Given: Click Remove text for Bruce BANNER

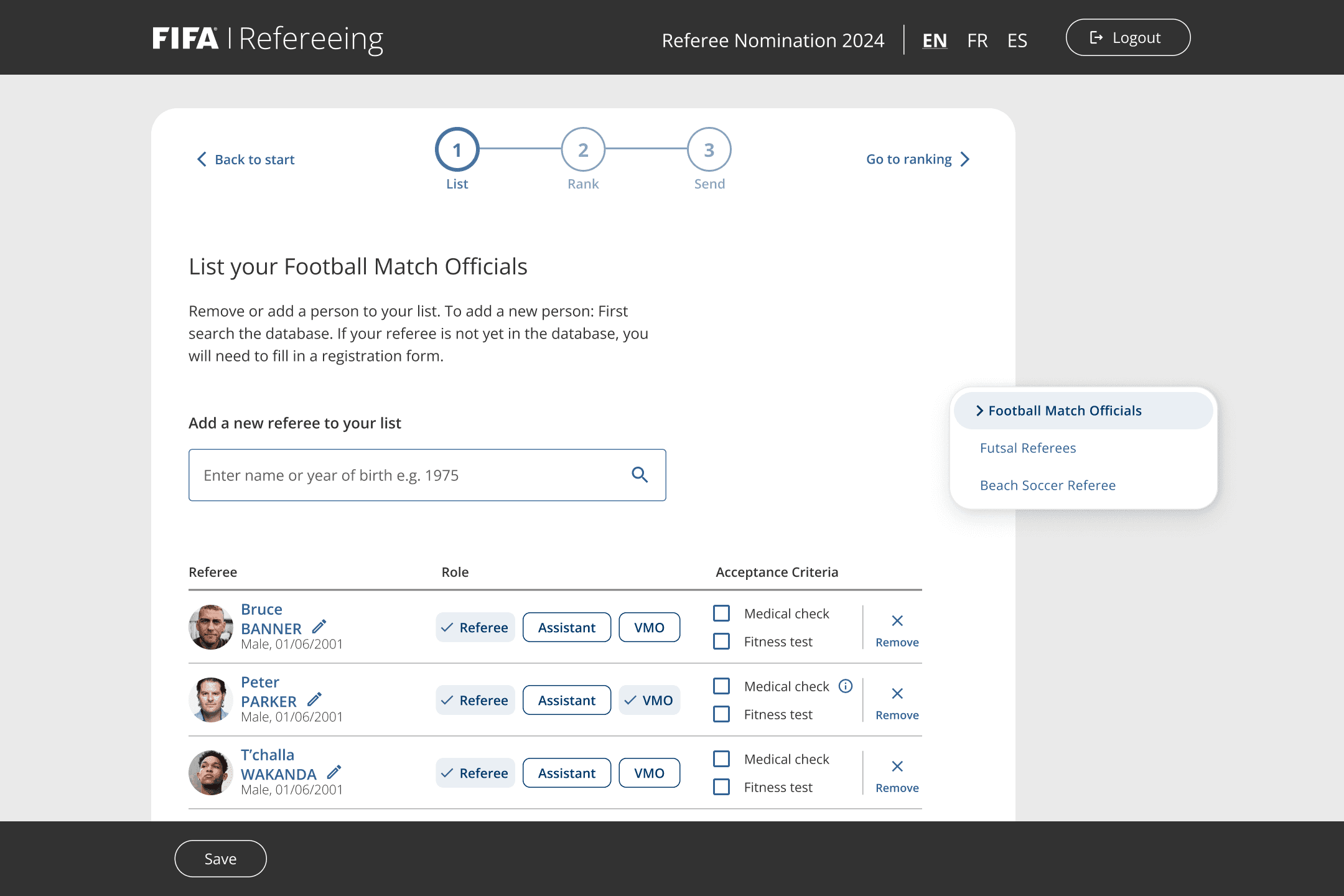Looking at the screenshot, I should click(897, 642).
